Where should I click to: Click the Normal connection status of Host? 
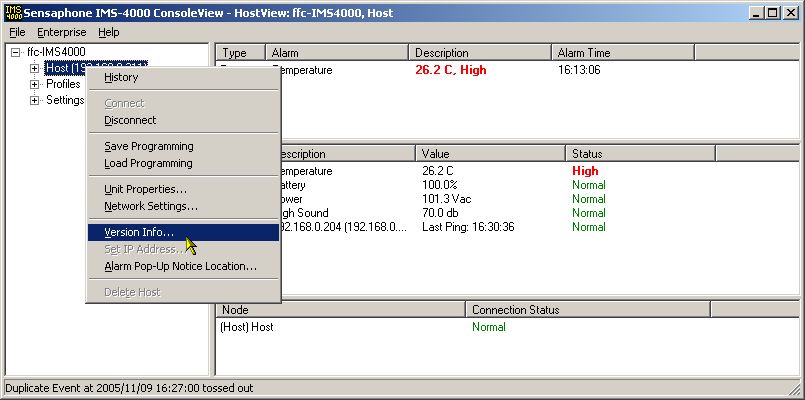pyautogui.click(x=489, y=327)
